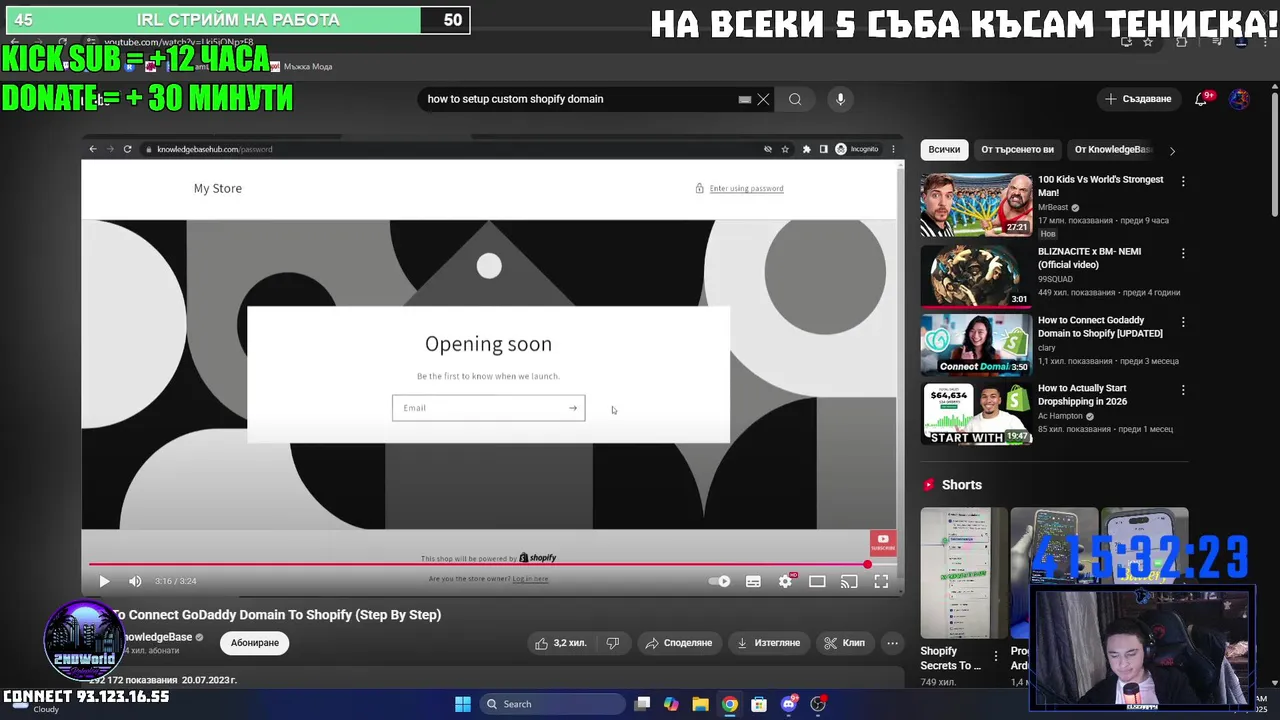Dislike the video with thumbs down

(x=613, y=643)
